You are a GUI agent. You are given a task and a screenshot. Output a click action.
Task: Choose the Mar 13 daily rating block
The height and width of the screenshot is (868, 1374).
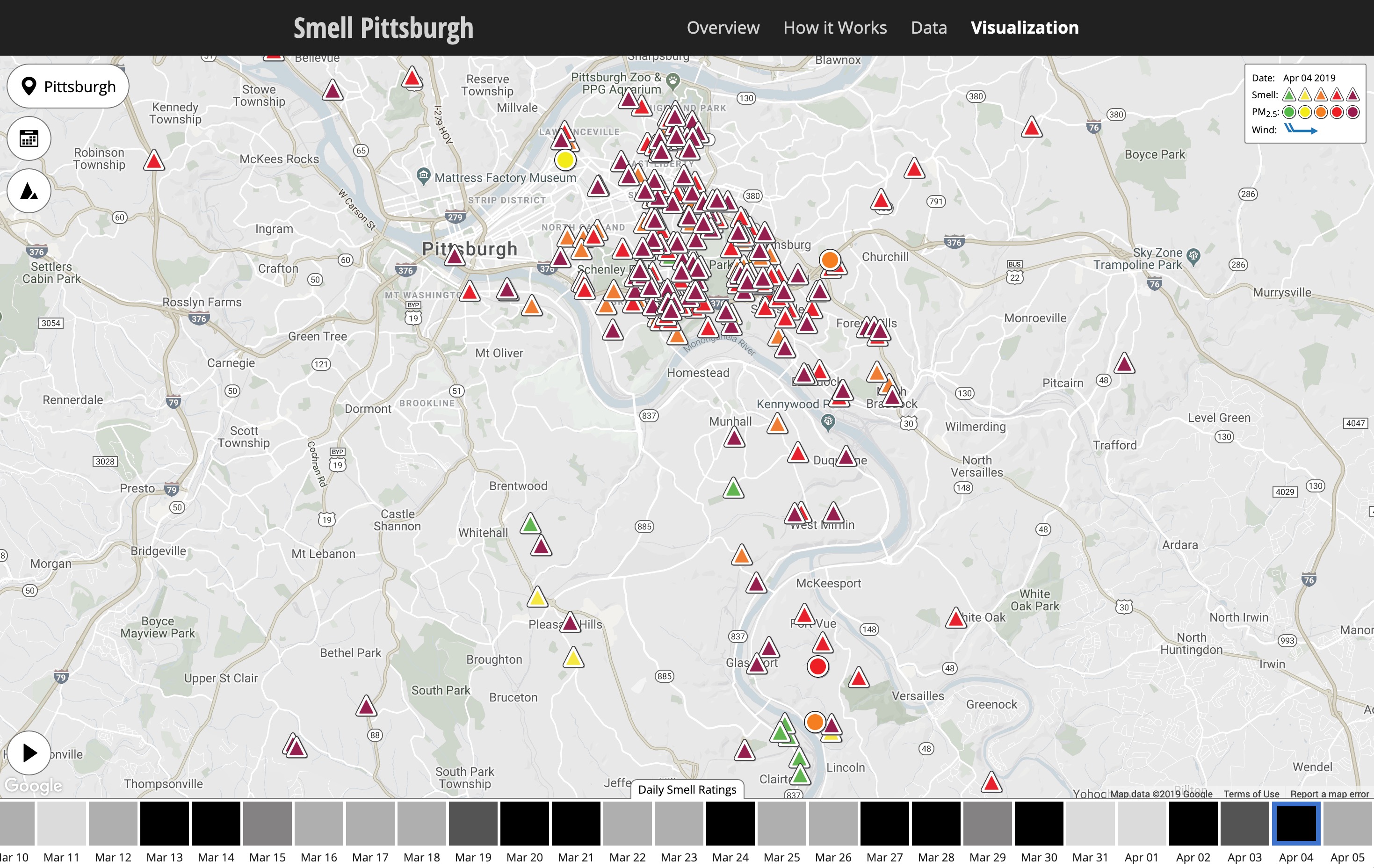pyautogui.click(x=164, y=823)
